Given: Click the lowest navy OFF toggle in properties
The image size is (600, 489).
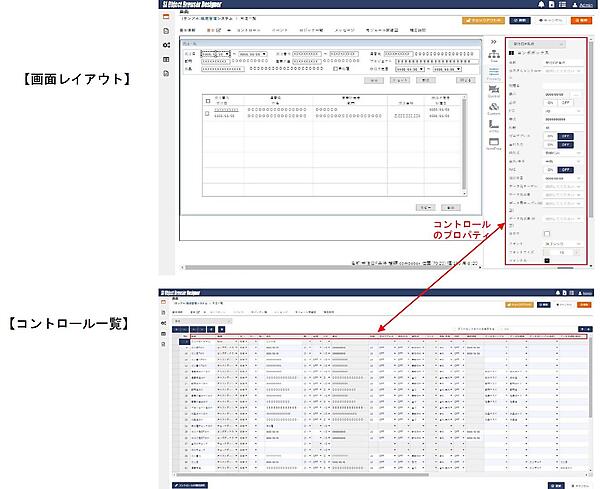Looking at the screenshot, I should (x=566, y=170).
